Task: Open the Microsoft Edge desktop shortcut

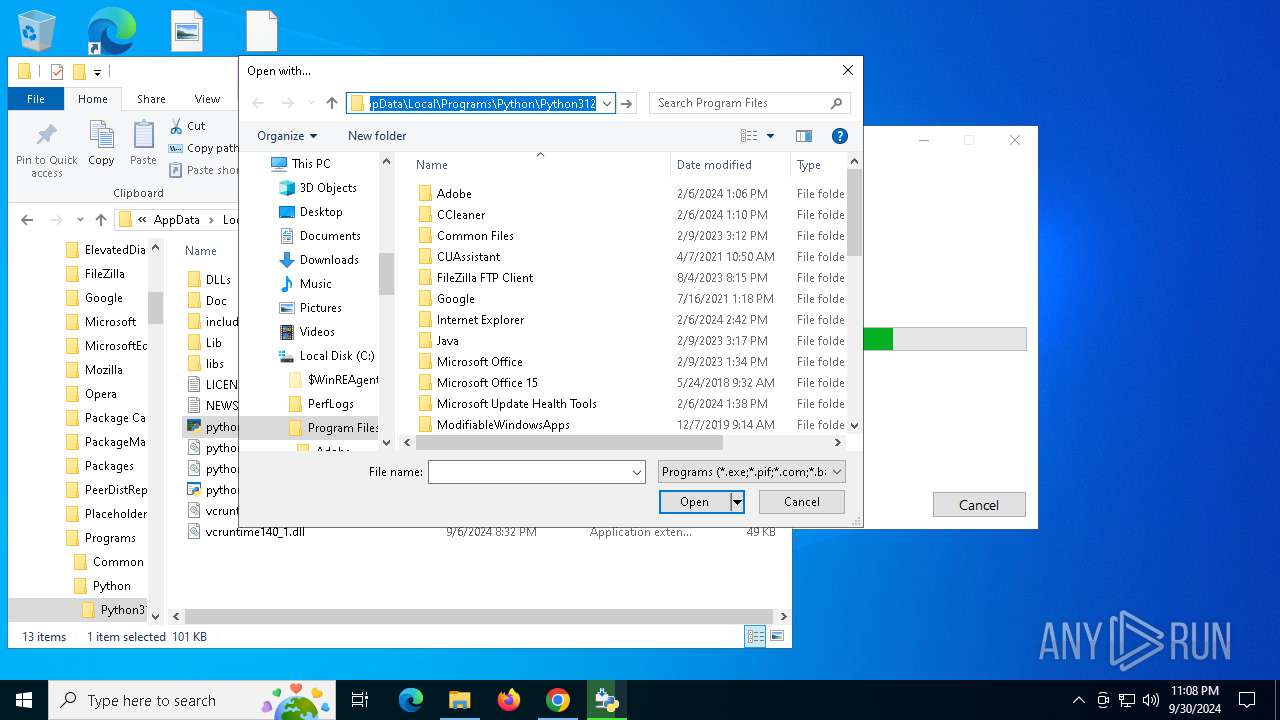Action: [x=112, y=30]
